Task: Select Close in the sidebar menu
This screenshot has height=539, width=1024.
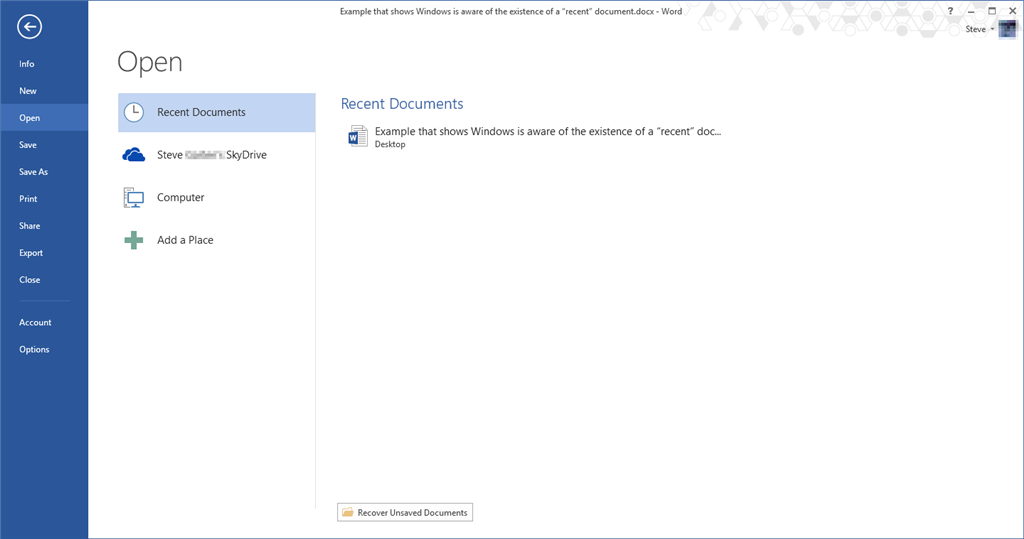Action: (x=44, y=280)
